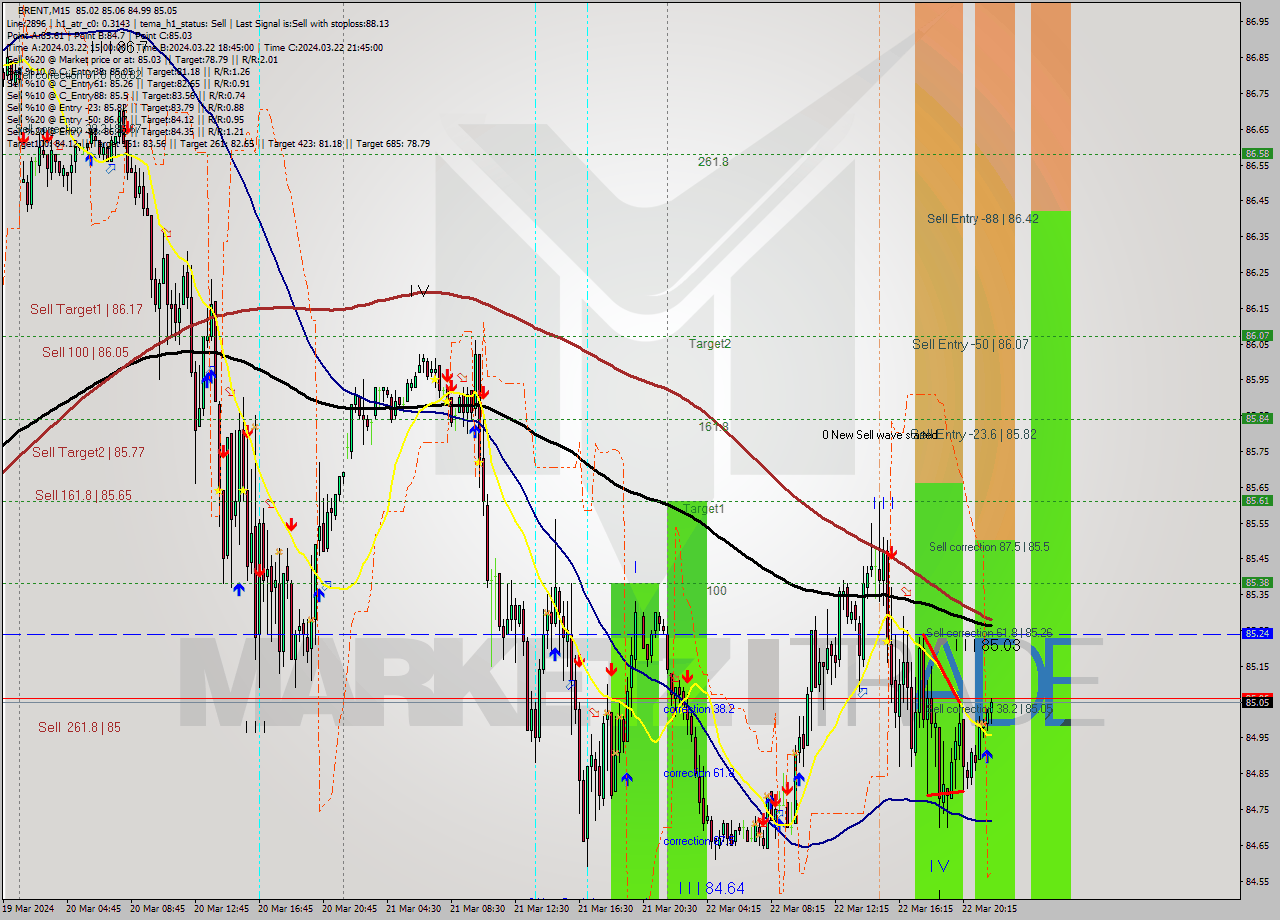Click the 'Target1' label on the chart

[703, 509]
